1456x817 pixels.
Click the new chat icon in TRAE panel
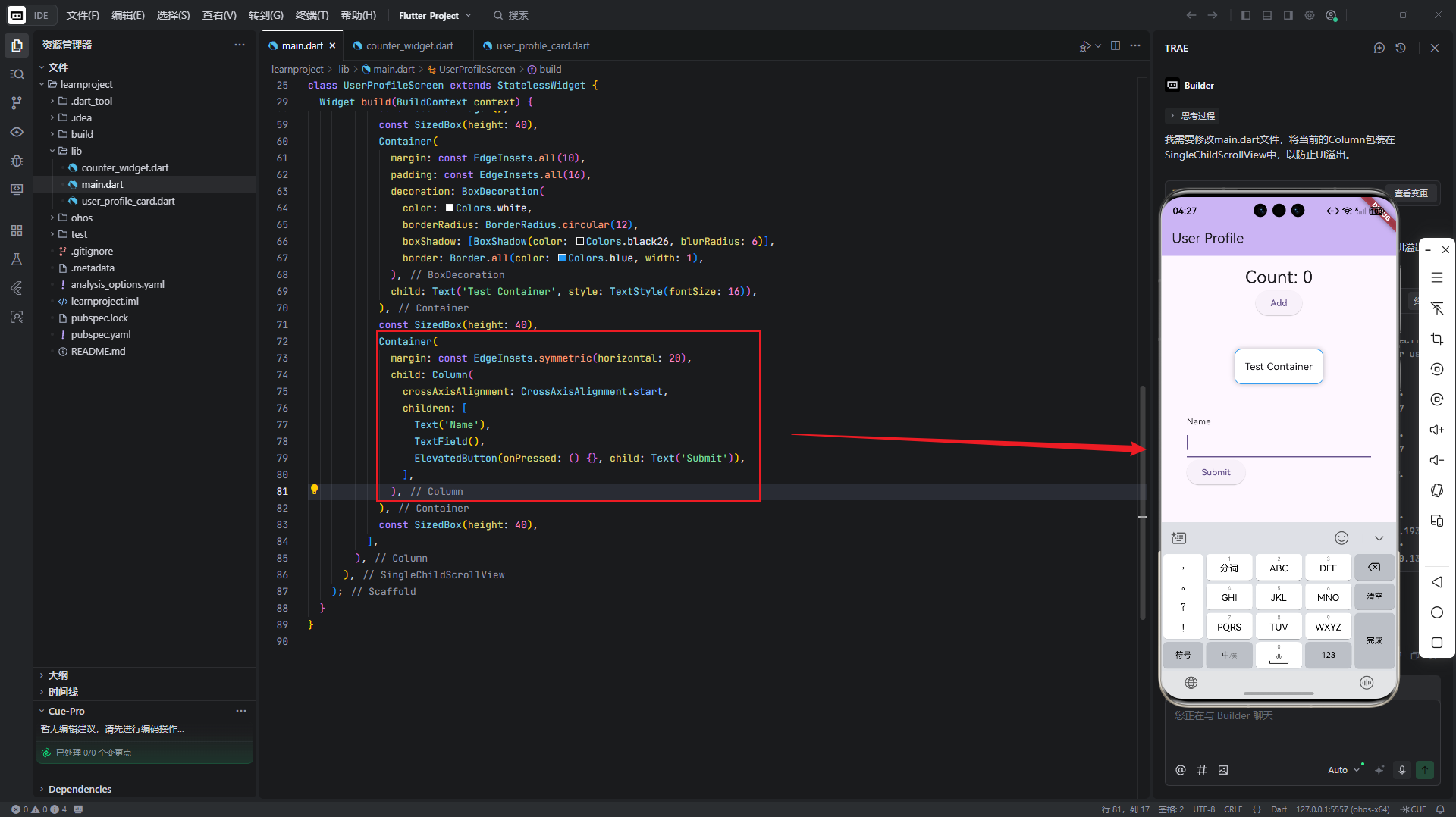[x=1379, y=48]
